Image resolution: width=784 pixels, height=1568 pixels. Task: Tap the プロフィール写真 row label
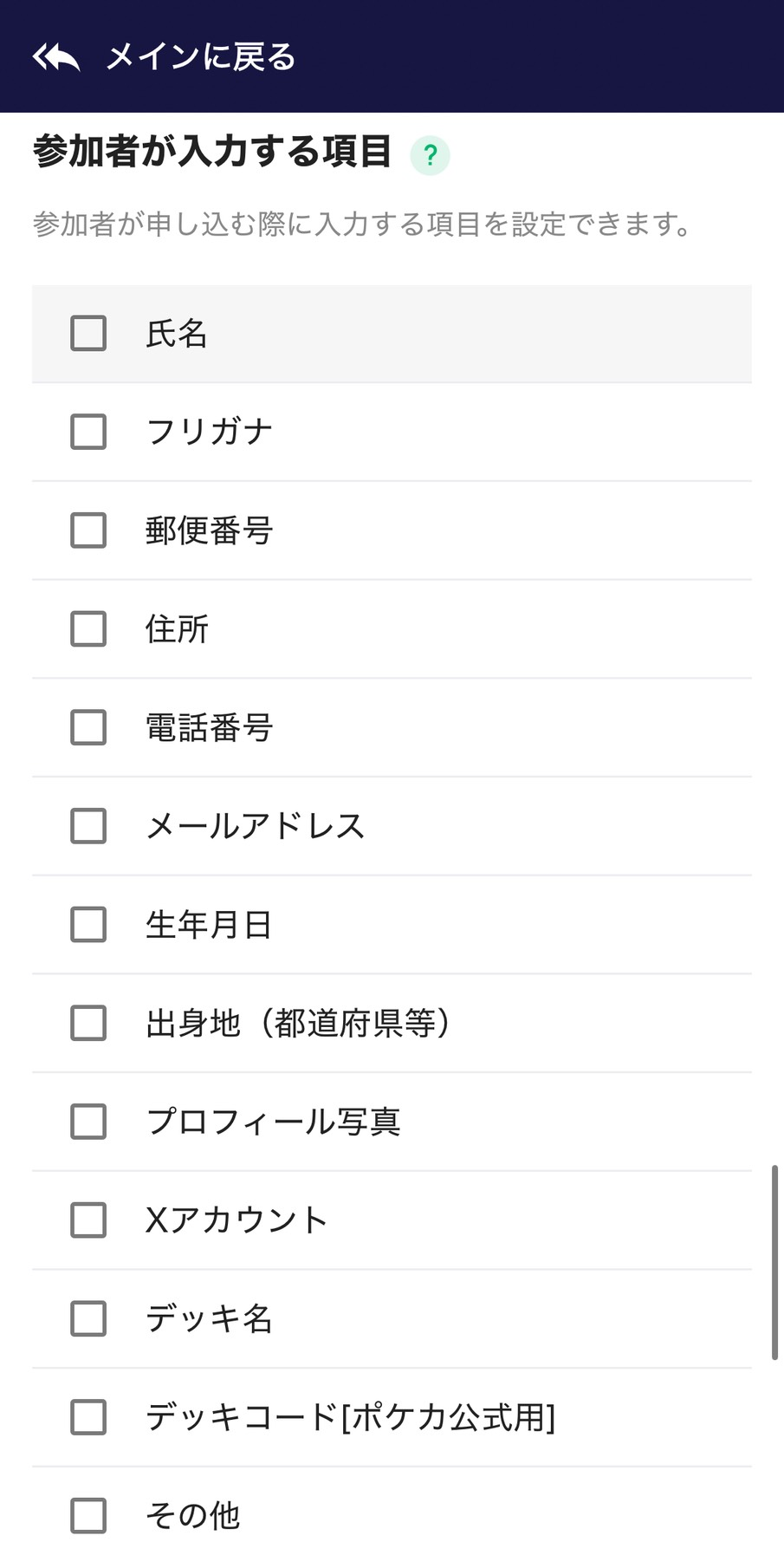(x=273, y=1122)
